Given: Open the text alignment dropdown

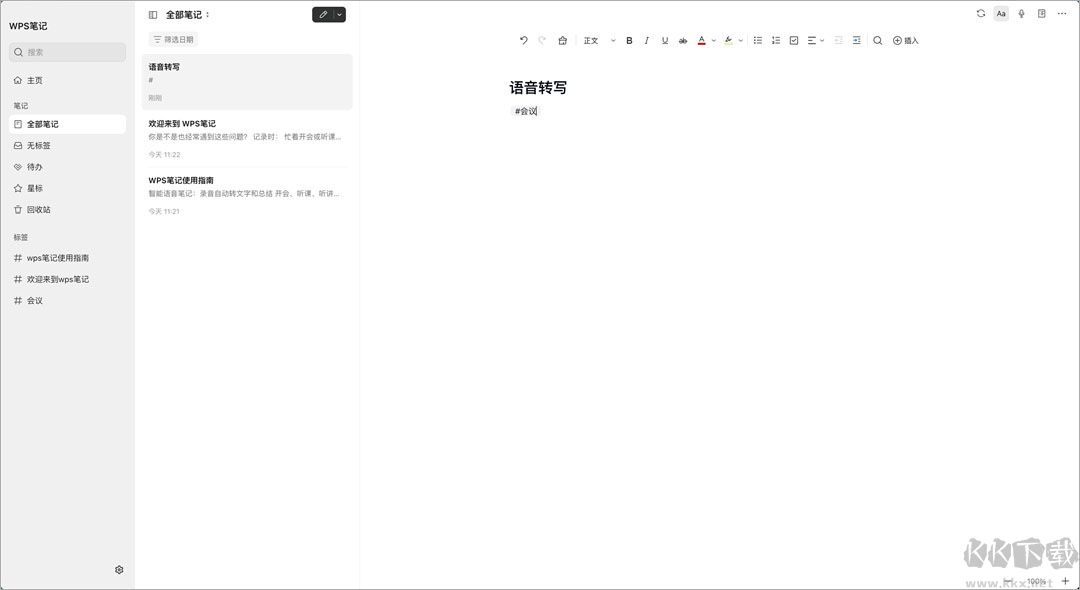Looking at the screenshot, I should (x=816, y=40).
